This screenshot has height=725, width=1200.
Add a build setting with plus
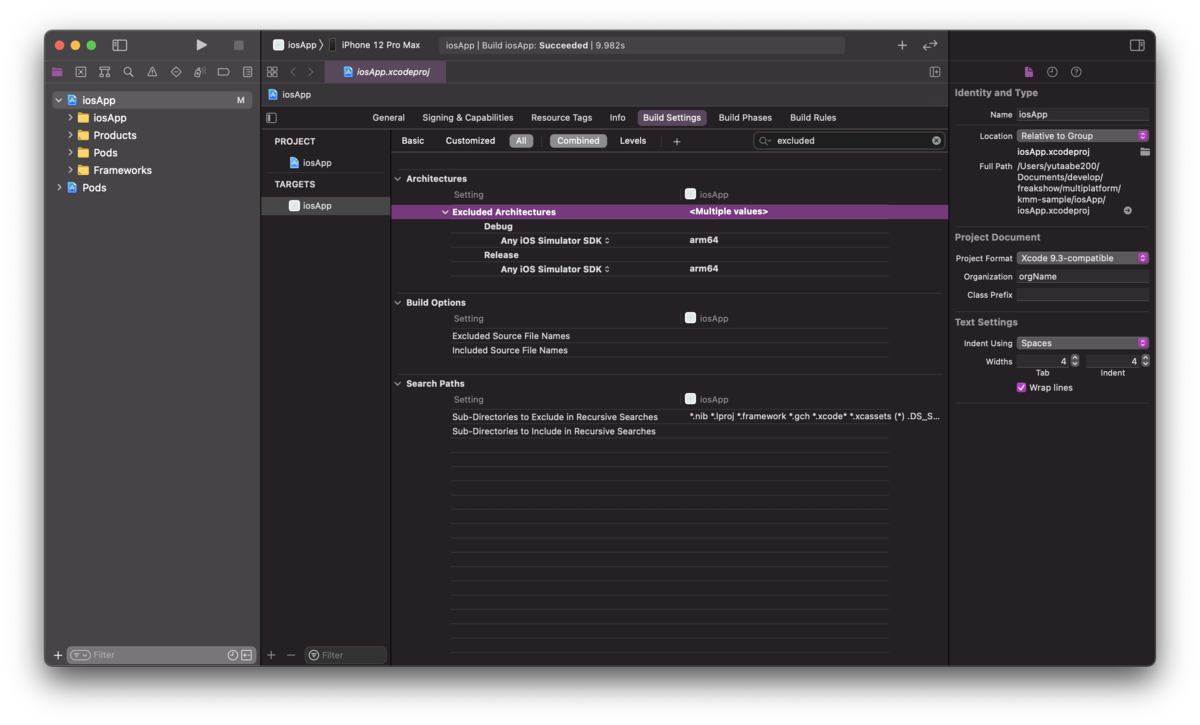(x=677, y=142)
